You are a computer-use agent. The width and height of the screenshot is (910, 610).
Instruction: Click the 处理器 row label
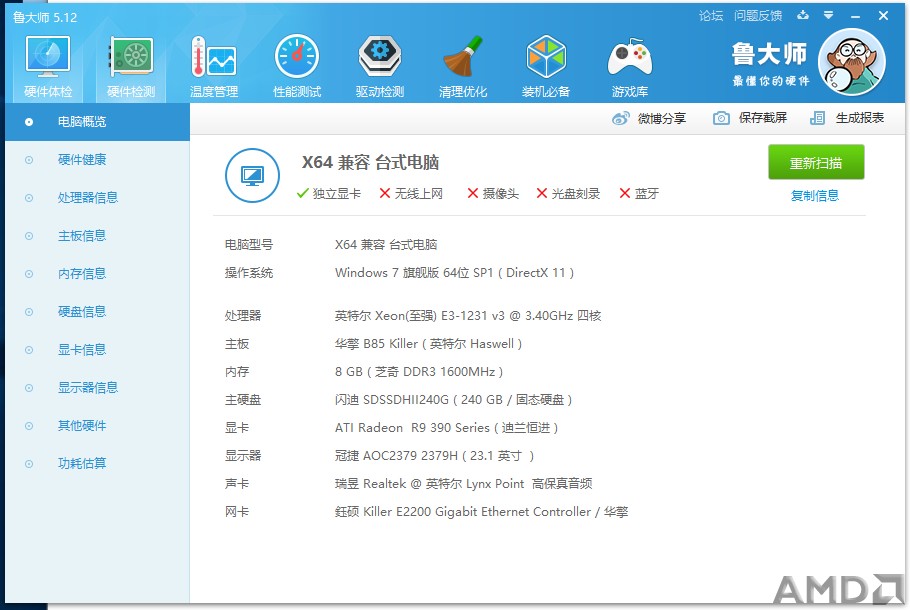[x=243, y=316]
